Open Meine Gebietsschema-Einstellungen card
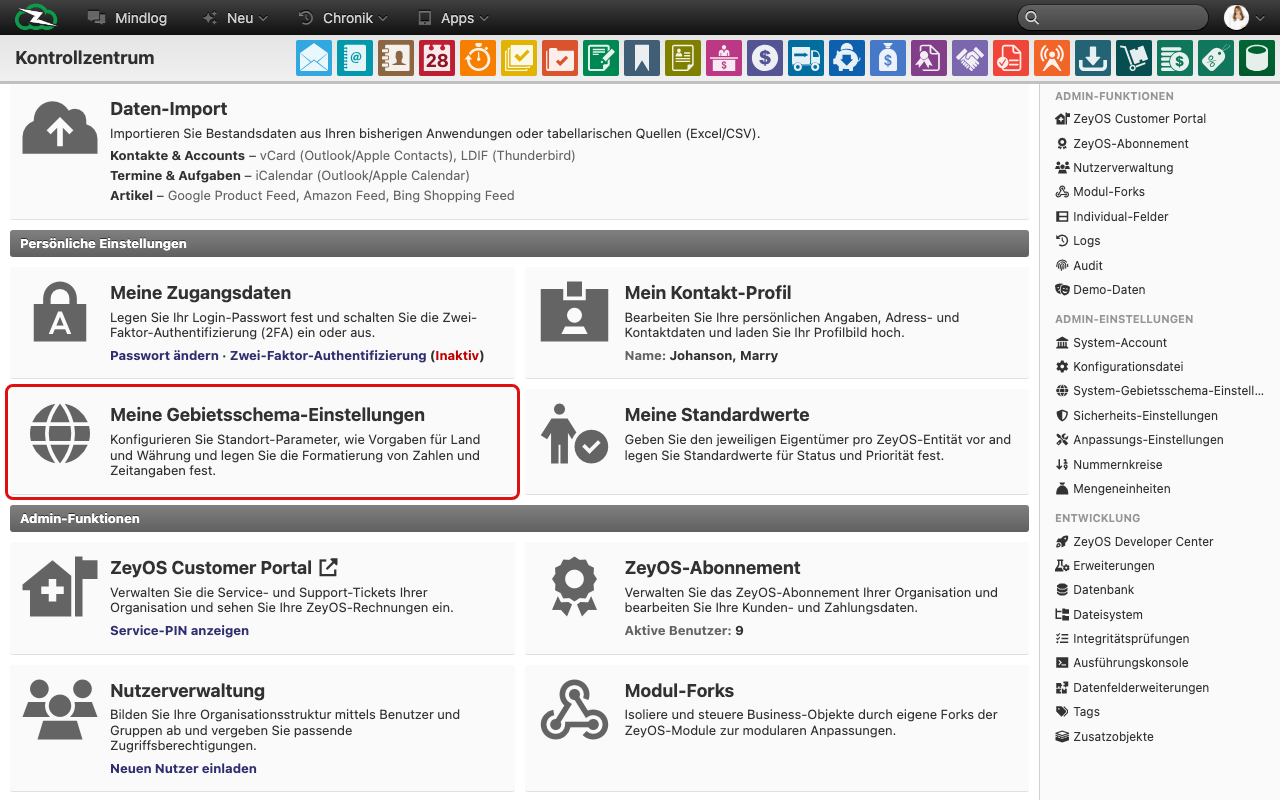 (262, 441)
